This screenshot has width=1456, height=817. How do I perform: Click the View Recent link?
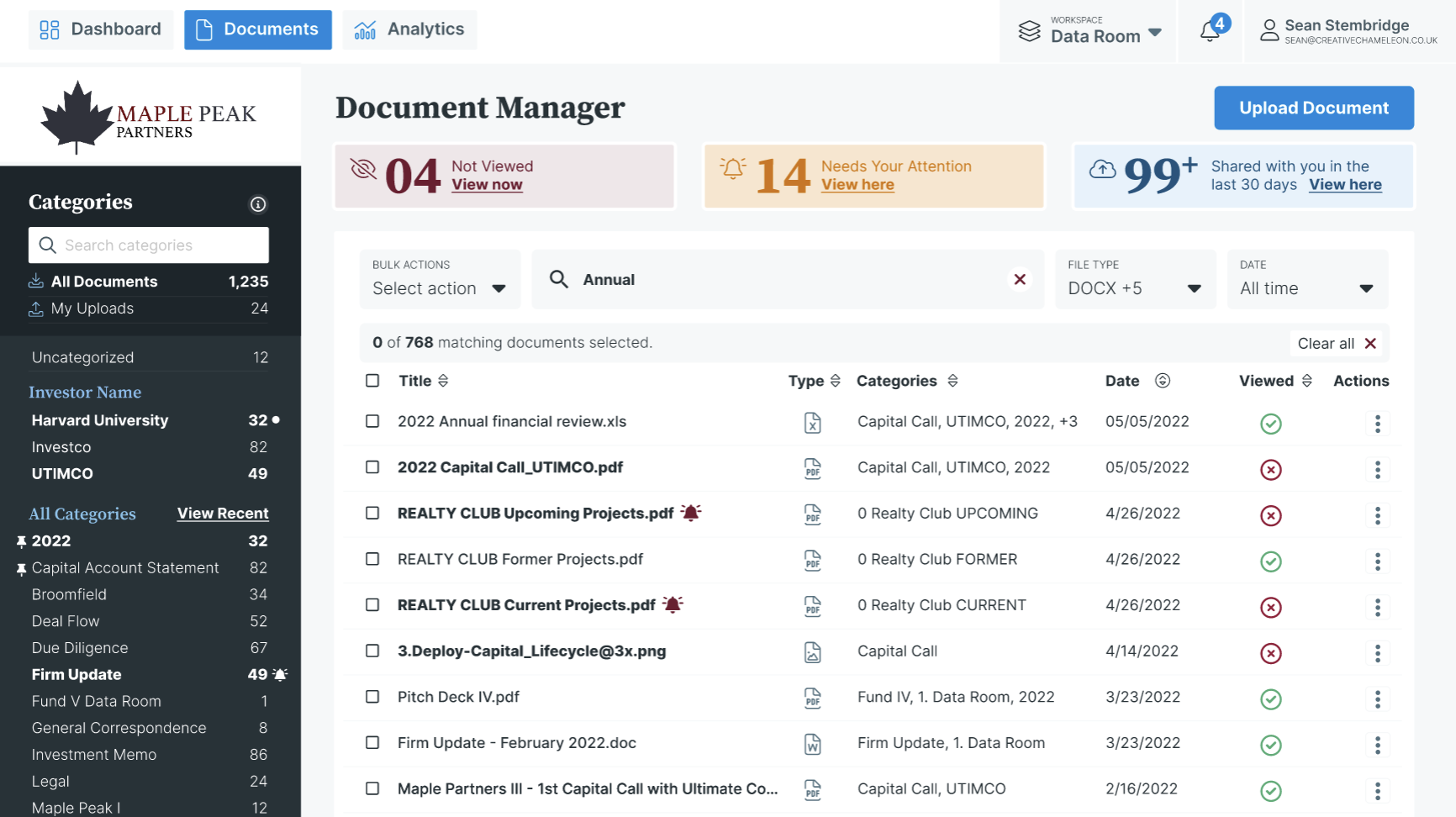pos(223,514)
